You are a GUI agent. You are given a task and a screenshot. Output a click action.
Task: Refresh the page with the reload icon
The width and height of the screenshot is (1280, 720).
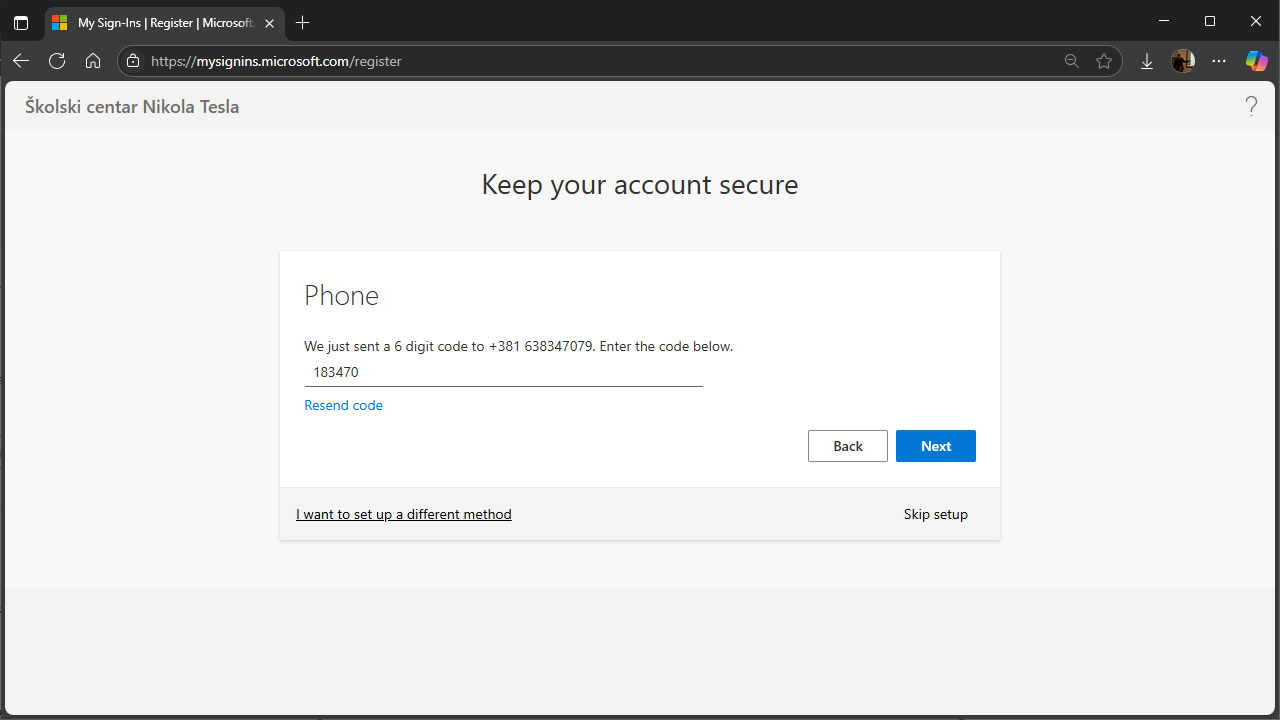coord(57,61)
